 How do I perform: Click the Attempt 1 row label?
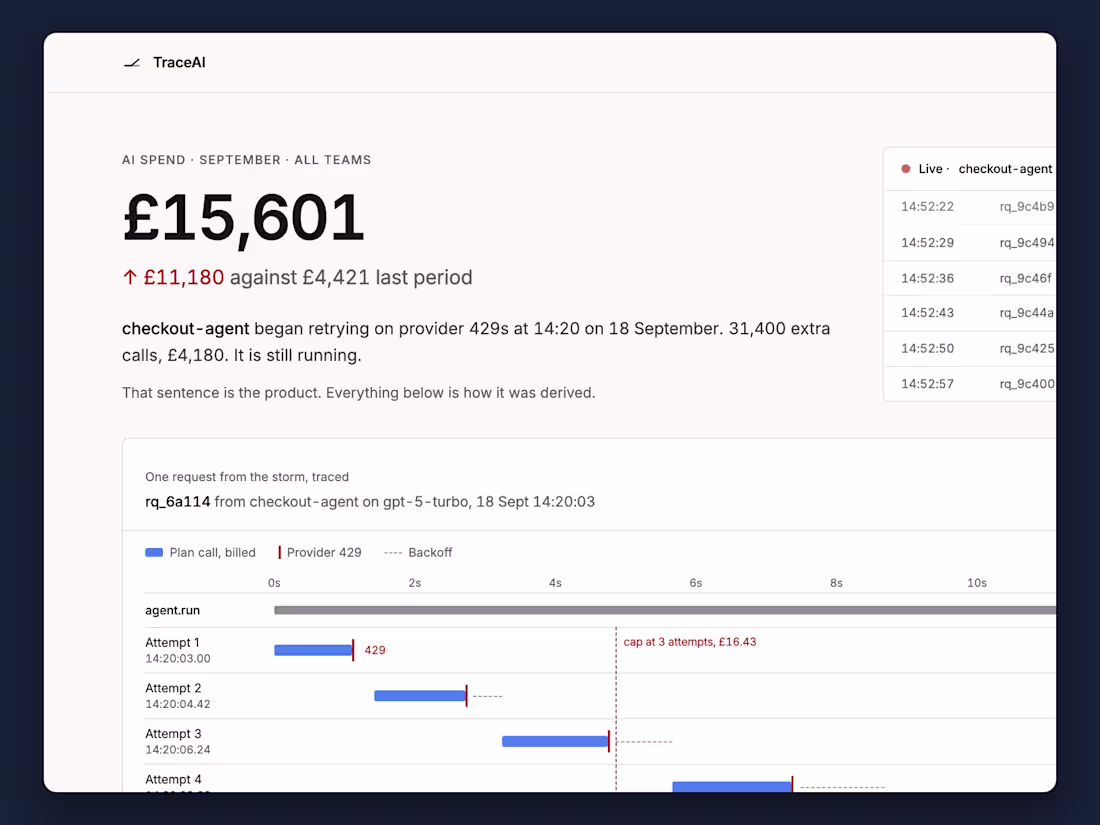tap(172, 643)
